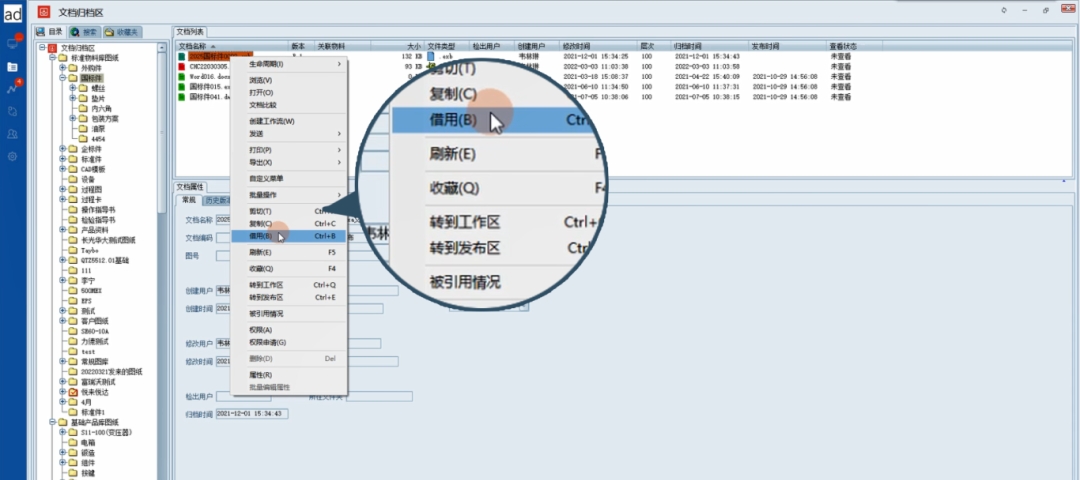The image size is (1080, 480).
Task: Click the checked folder icon for 悦来悦达
Action: click(72, 392)
